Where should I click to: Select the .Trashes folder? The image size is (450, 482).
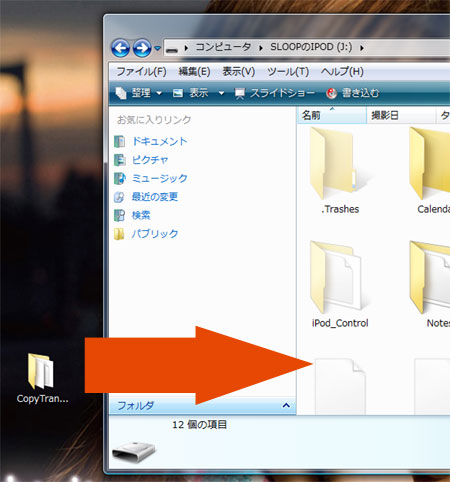pyautogui.click(x=340, y=171)
